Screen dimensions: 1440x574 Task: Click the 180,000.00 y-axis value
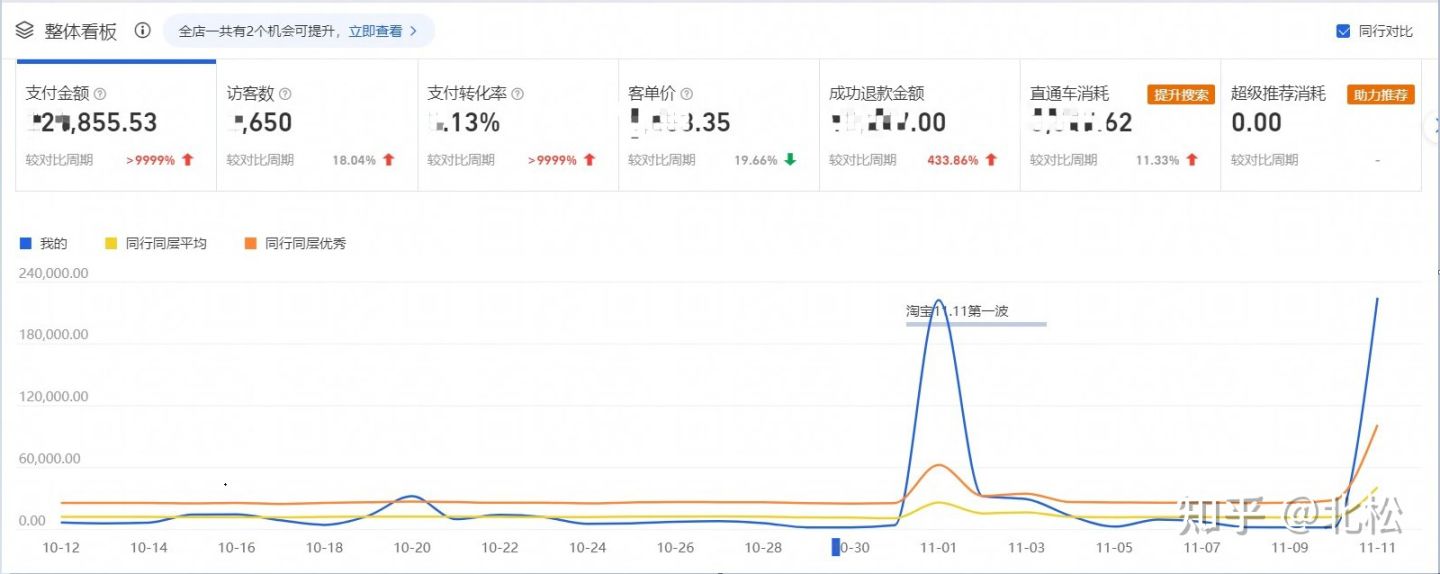[54, 334]
